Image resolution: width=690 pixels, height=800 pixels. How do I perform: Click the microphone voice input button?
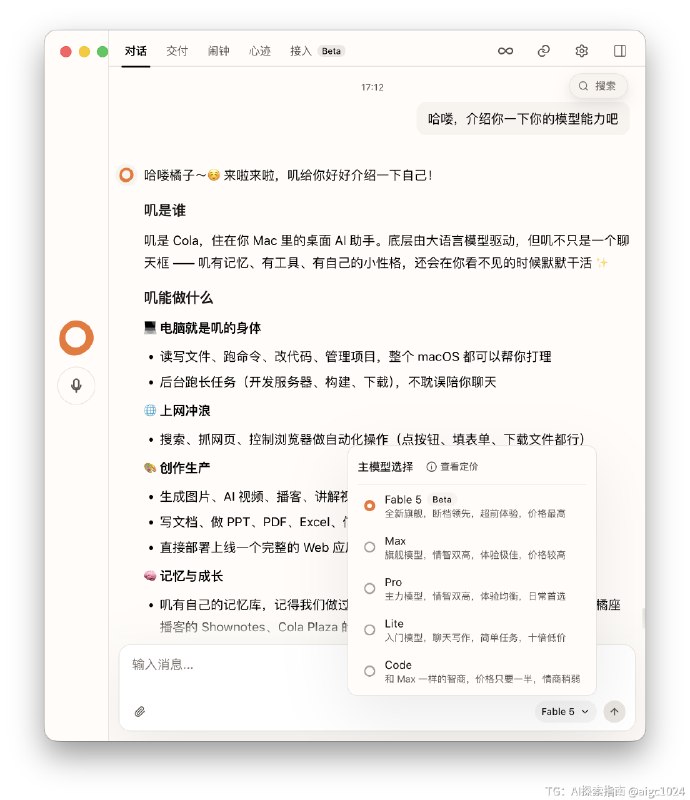(76, 385)
